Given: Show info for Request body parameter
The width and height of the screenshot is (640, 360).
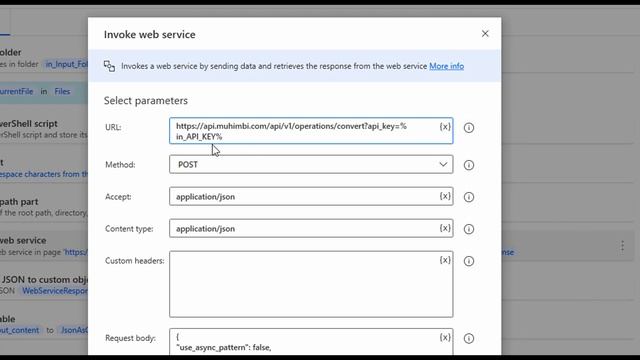Looking at the screenshot, I should pos(469,338).
